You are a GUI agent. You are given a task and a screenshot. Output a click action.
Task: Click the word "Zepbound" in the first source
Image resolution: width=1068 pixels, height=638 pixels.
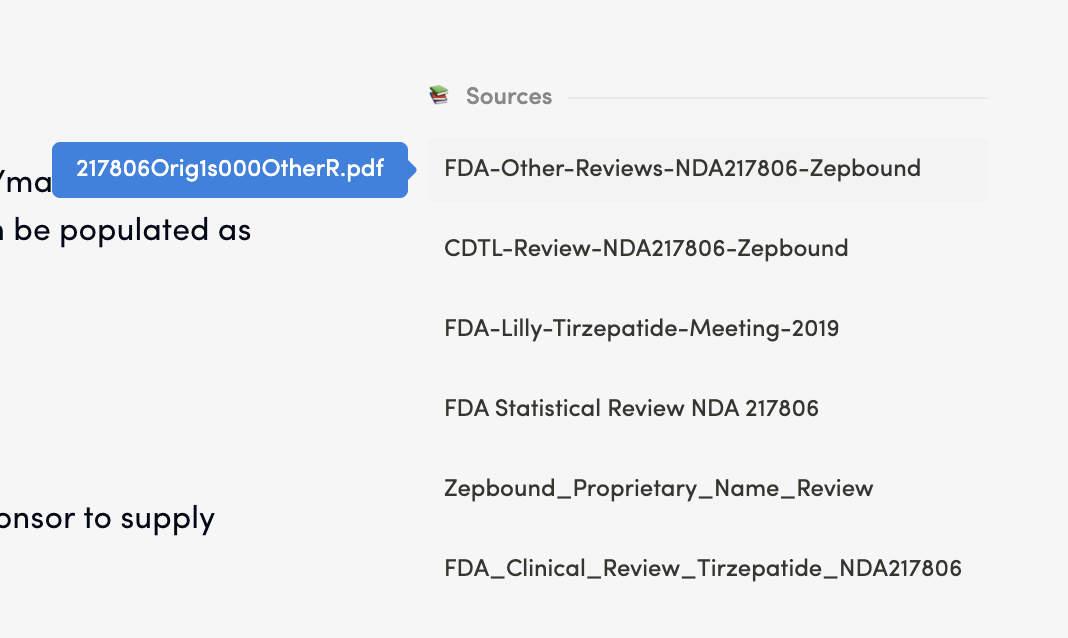(x=865, y=168)
